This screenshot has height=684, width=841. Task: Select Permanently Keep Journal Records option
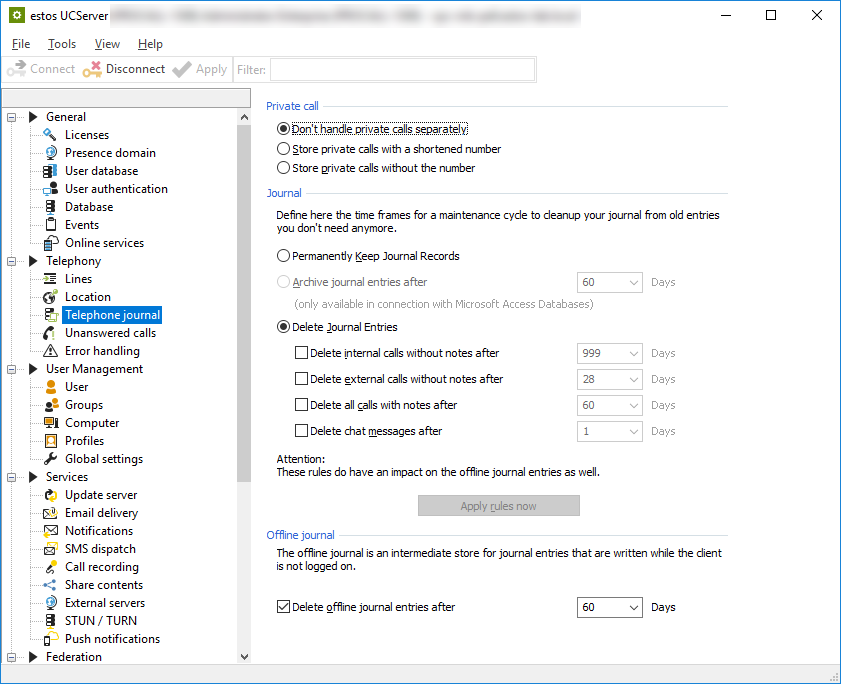[x=283, y=256]
